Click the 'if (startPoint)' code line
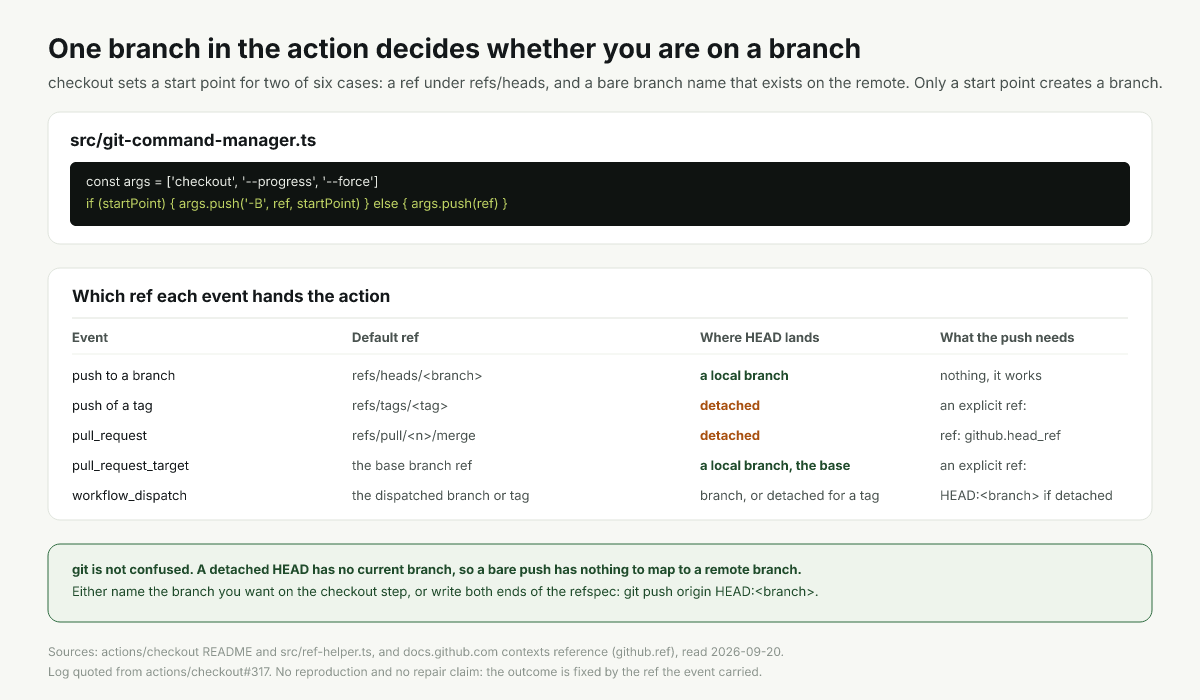This screenshot has width=1200, height=700. (x=297, y=203)
